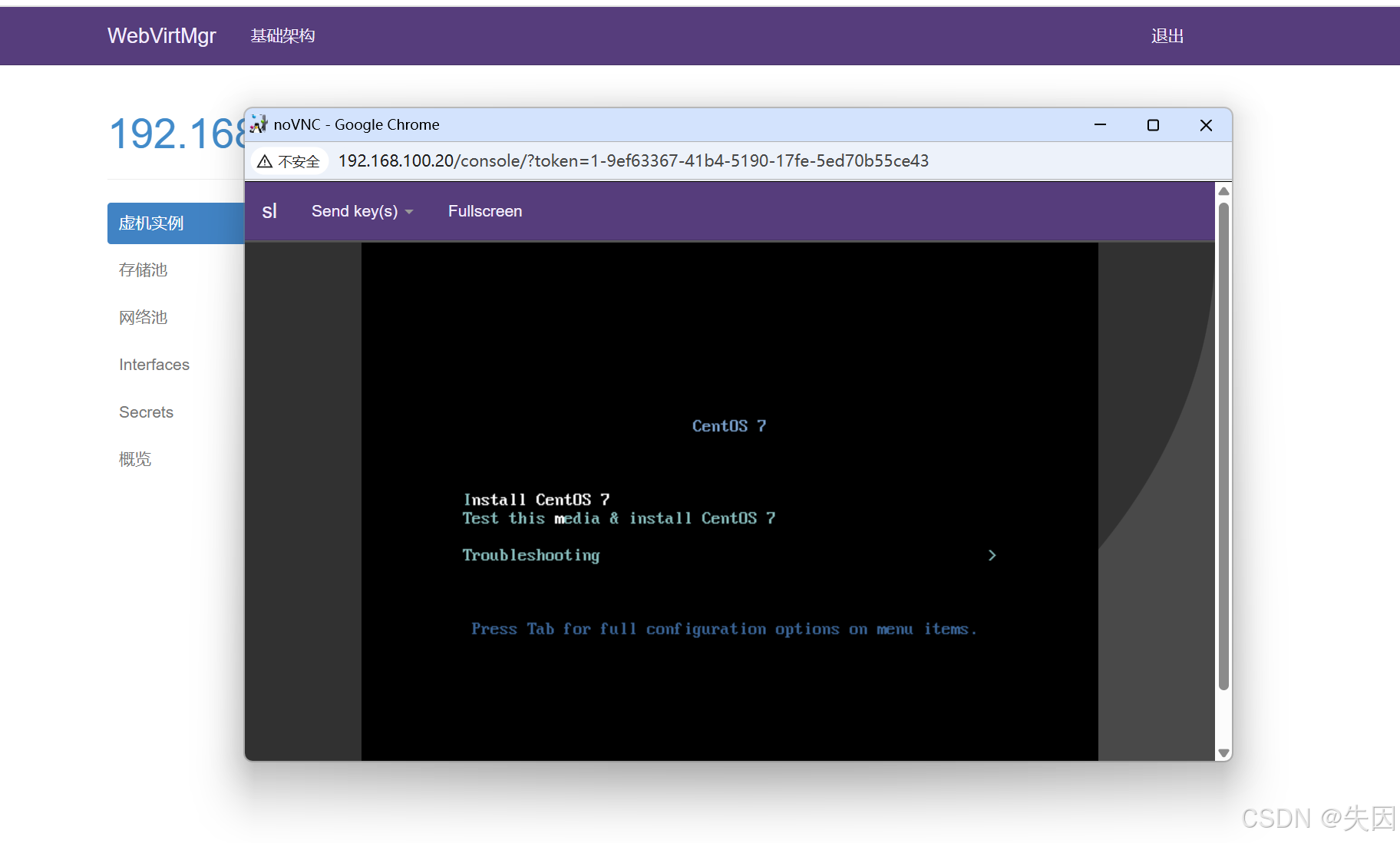Click the Fullscreen button in noVNC

pyautogui.click(x=485, y=211)
